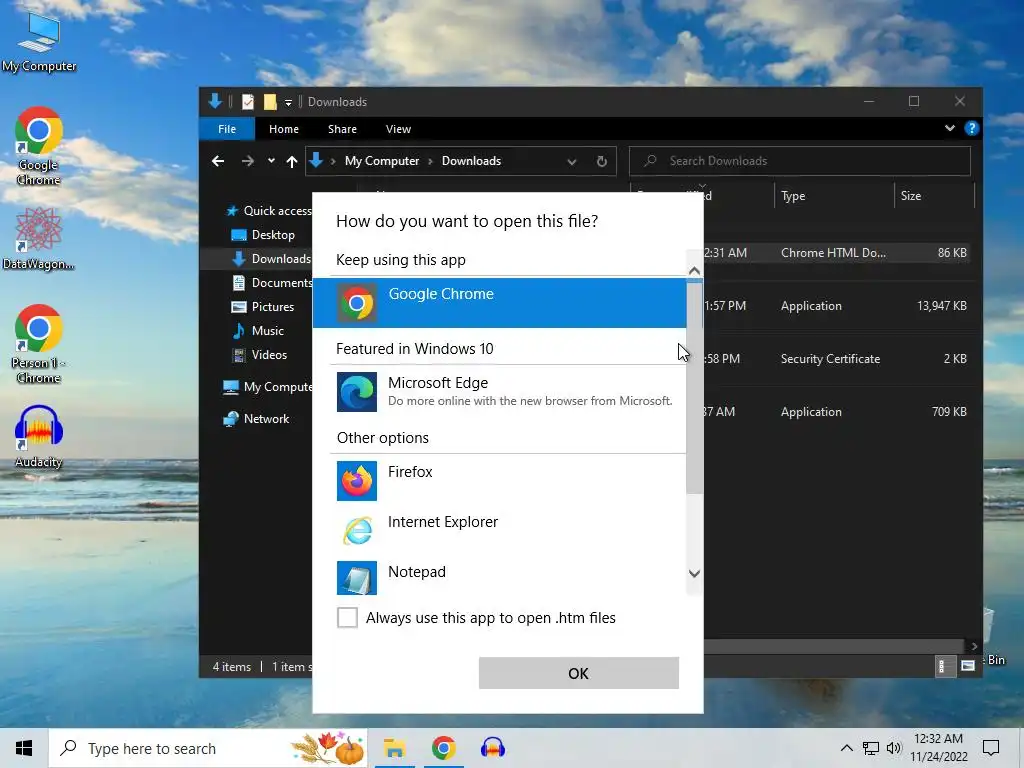Open Explorer help with question mark icon

(x=972, y=128)
